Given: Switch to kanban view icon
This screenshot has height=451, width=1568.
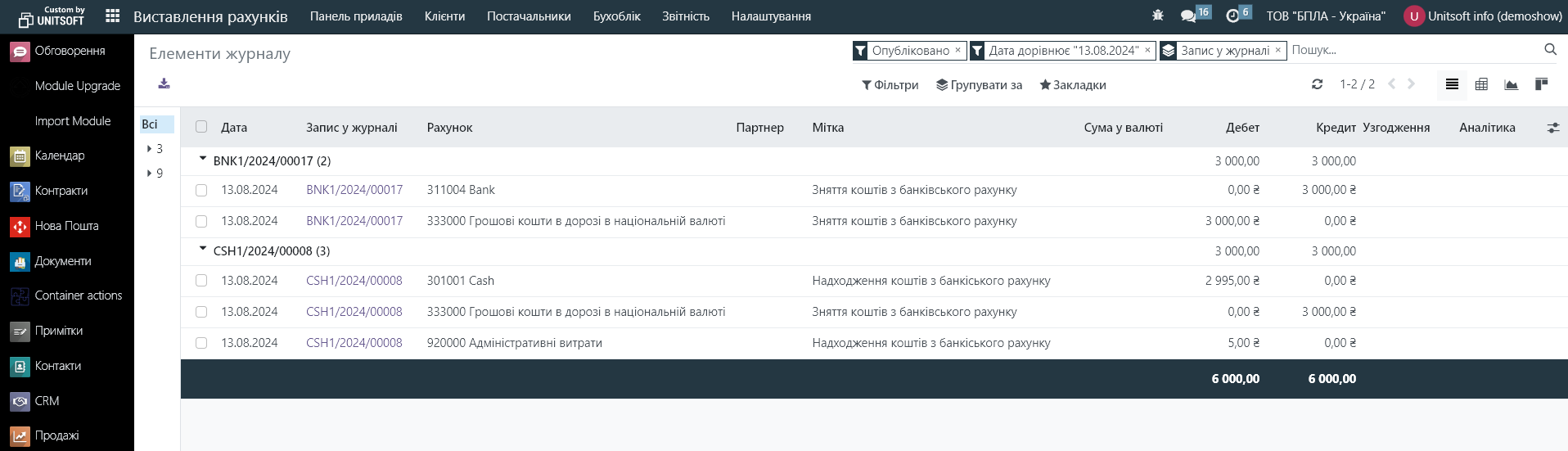Looking at the screenshot, I should pos(1541,84).
